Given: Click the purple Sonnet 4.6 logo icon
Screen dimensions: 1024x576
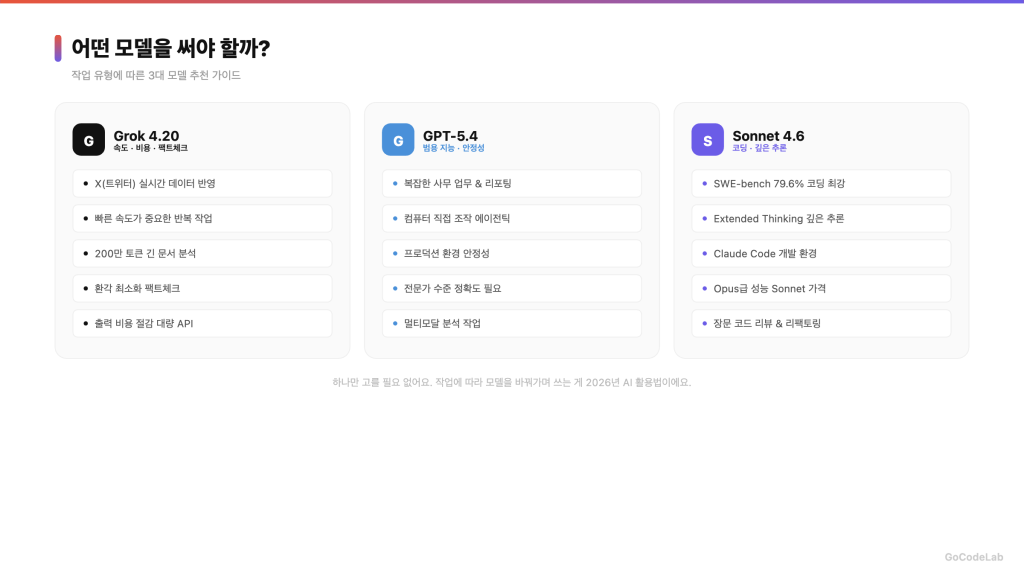Looking at the screenshot, I should coord(707,140).
